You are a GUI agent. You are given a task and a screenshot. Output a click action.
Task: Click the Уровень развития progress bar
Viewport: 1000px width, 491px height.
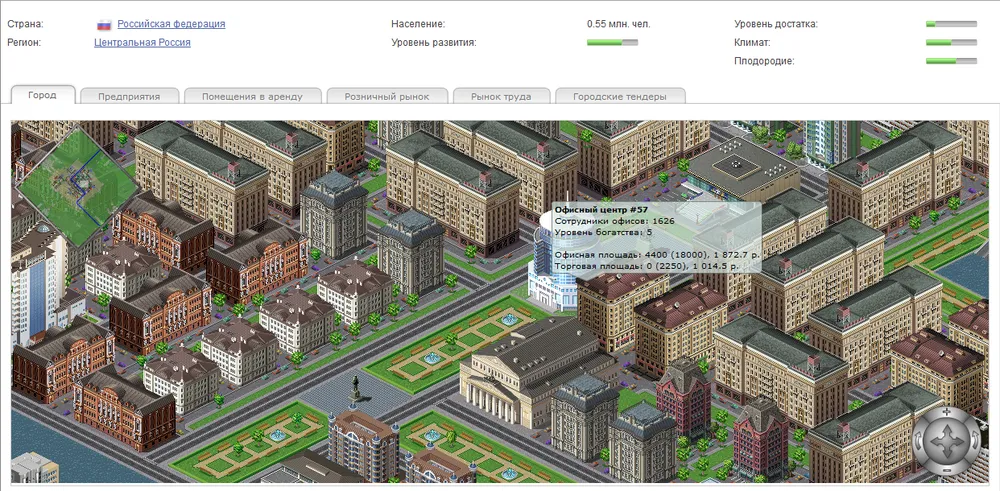click(612, 43)
